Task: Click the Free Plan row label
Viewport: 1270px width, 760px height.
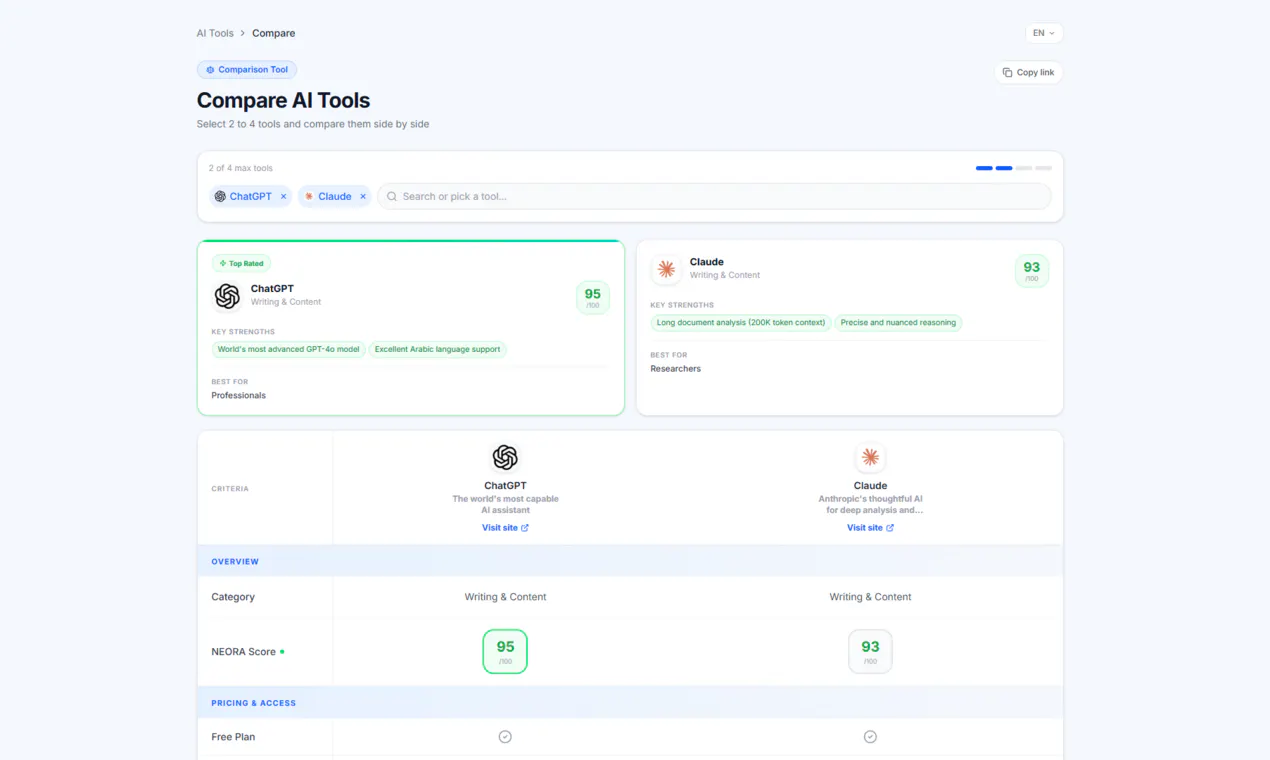Action: coord(233,736)
